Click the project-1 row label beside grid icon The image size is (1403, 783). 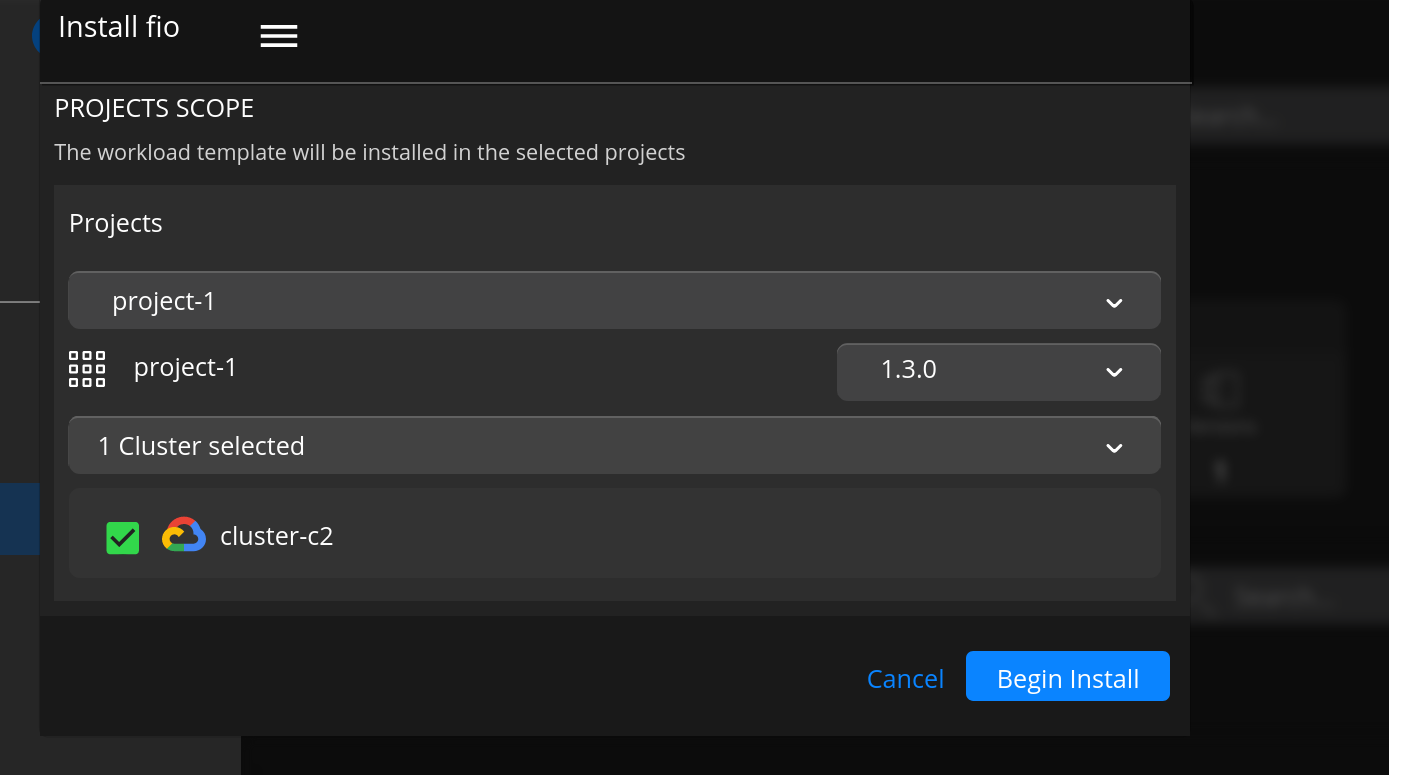[x=185, y=368]
